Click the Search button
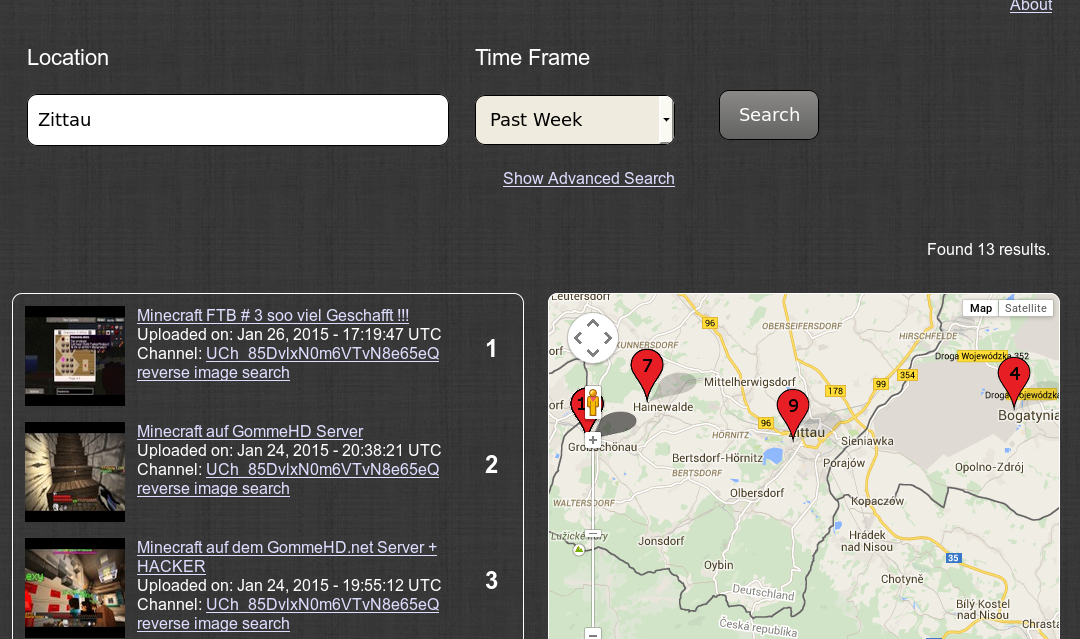Viewport: 1080px width, 639px height. [768, 114]
